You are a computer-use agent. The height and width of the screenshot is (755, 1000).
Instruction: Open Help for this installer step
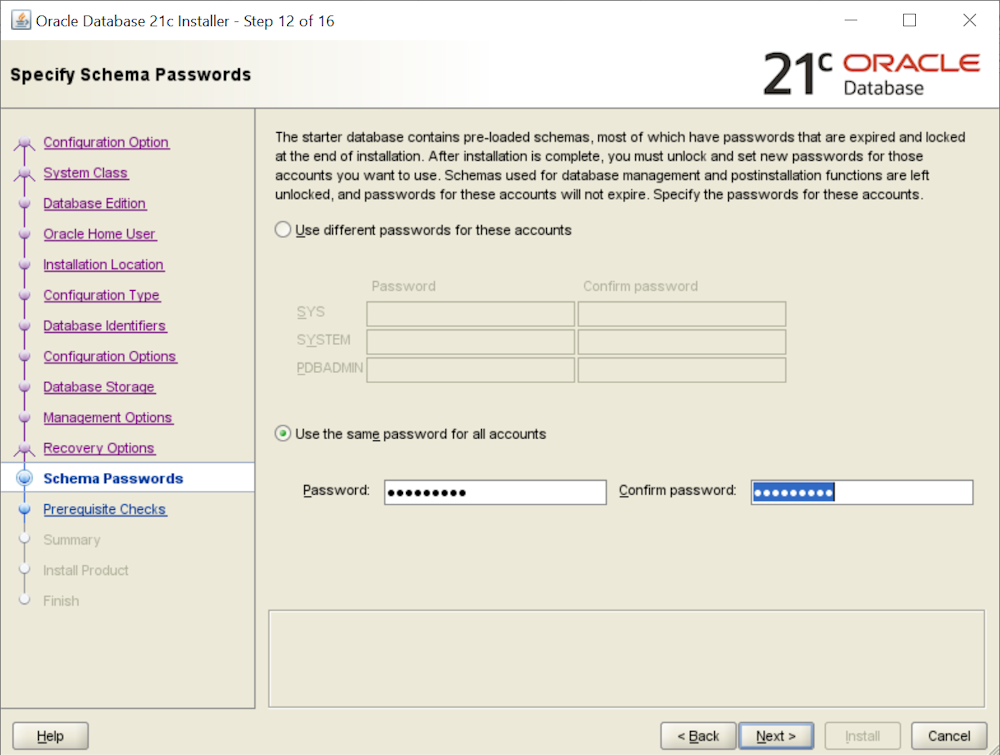tap(50, 736)
